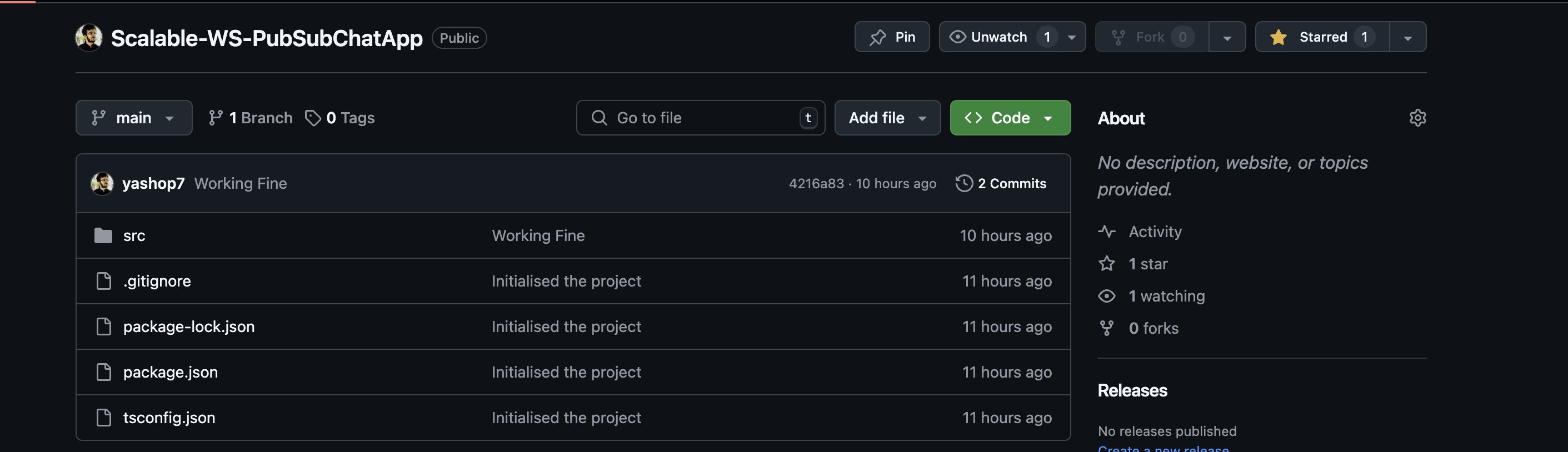Click the tag icon beside Tags

313,118
